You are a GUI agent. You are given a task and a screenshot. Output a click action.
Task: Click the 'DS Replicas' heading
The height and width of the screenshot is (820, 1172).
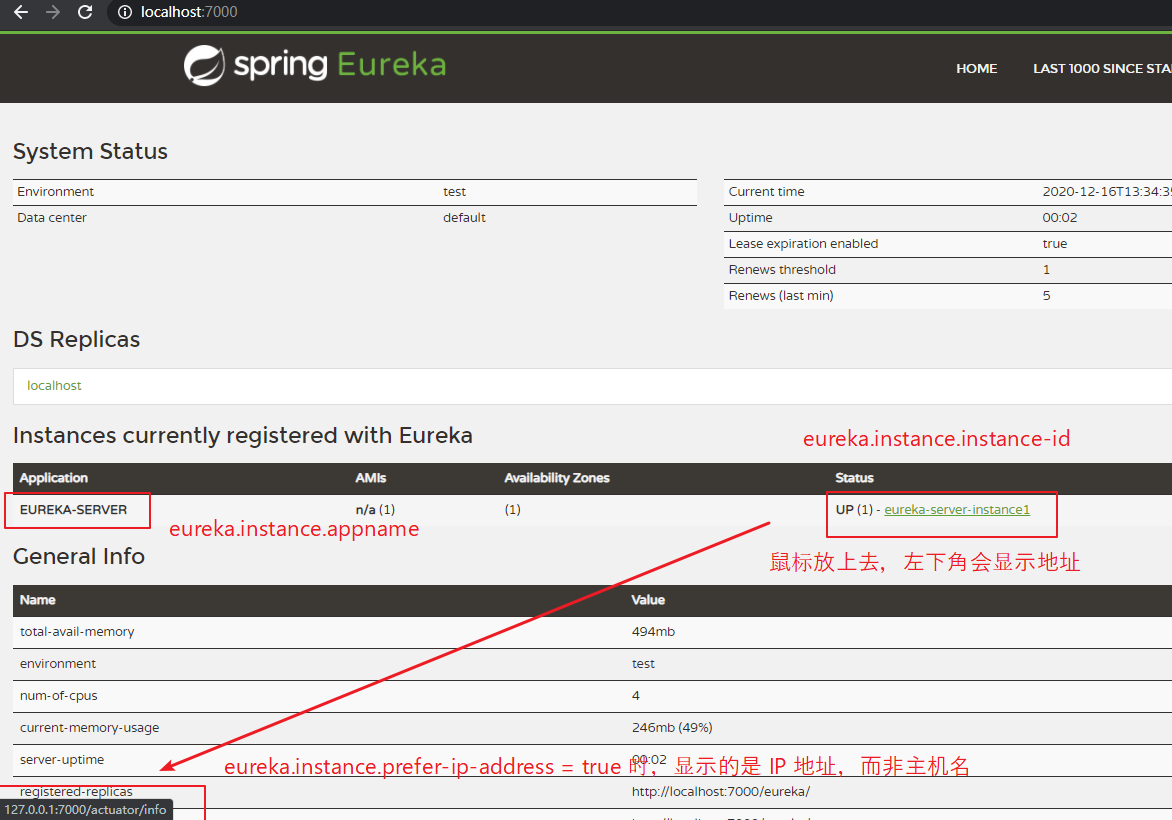point(76,340)
